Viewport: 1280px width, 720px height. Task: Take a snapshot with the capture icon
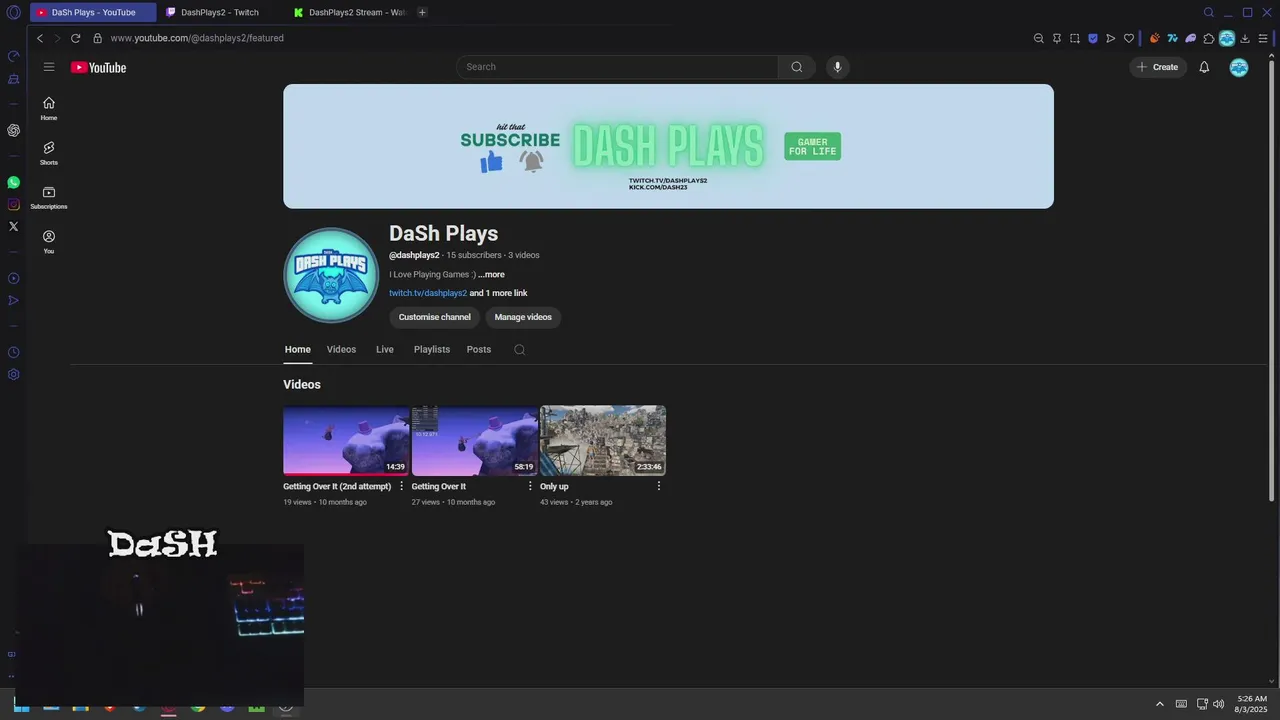[1075, 38]
